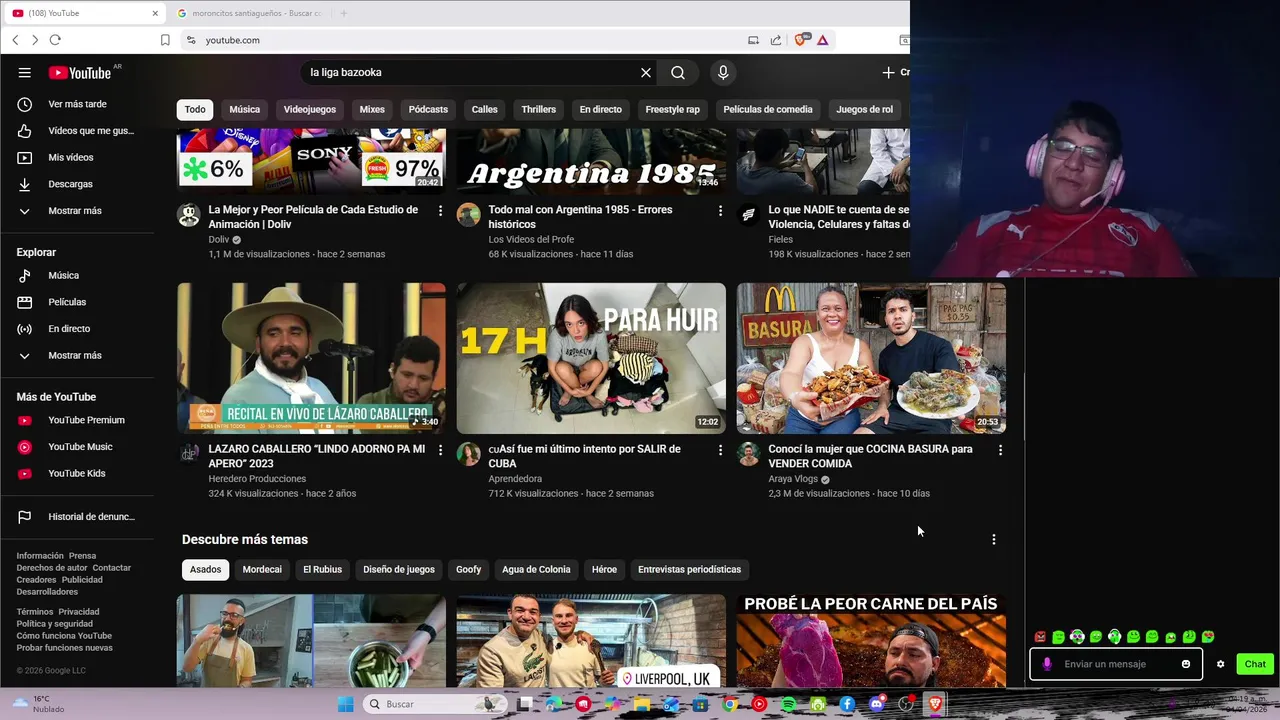Open Google Chrome from the taskbar
1280x720 pixels.
point(730,704)
